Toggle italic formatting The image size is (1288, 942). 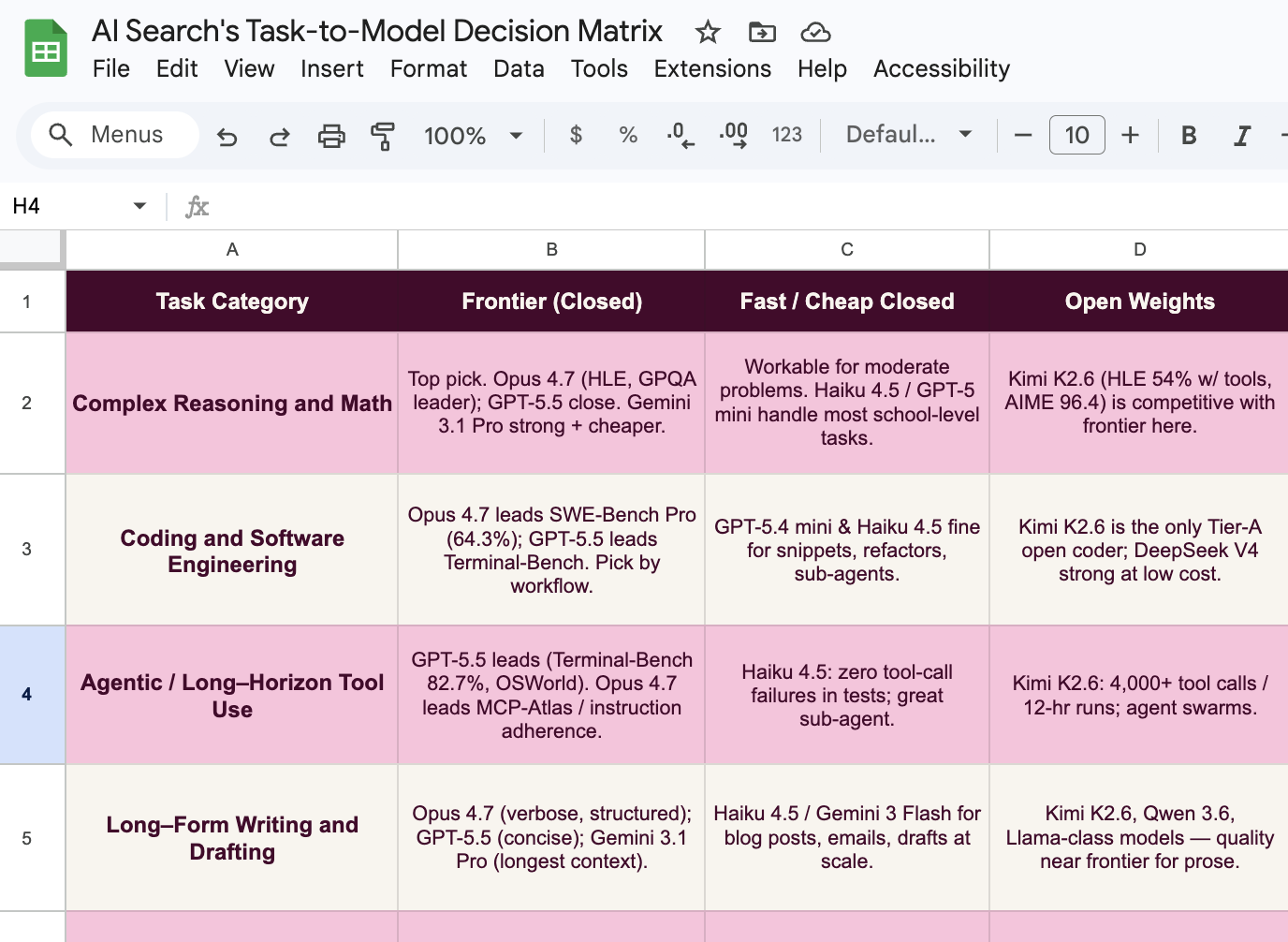(1242, 135)
